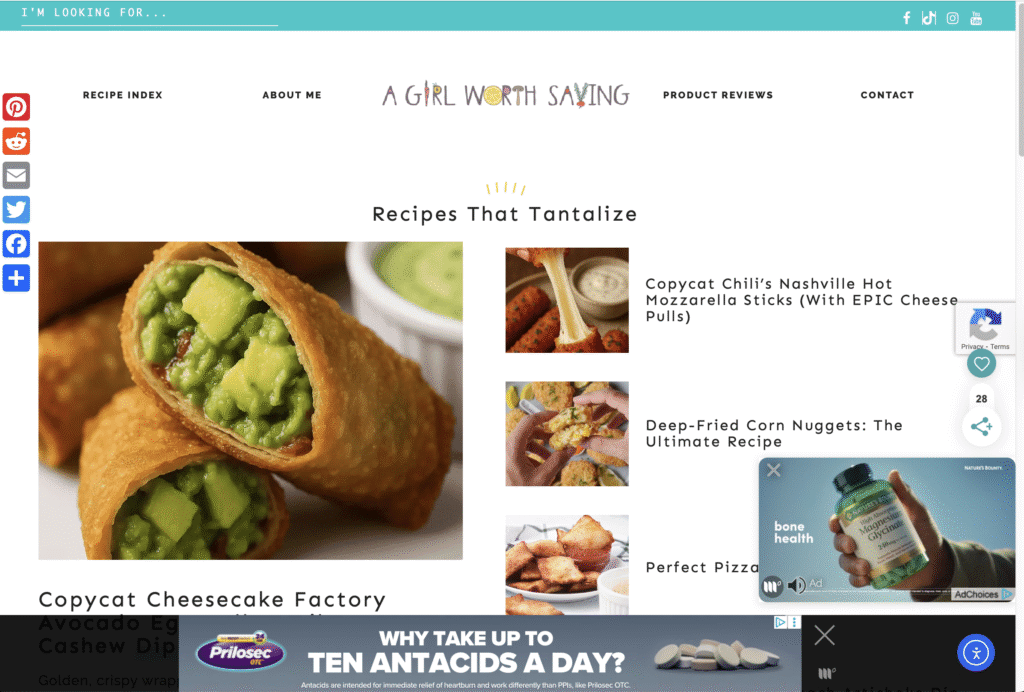
Task: Share the page via Pinterest sidebar icon
Action: pos(16,107)
